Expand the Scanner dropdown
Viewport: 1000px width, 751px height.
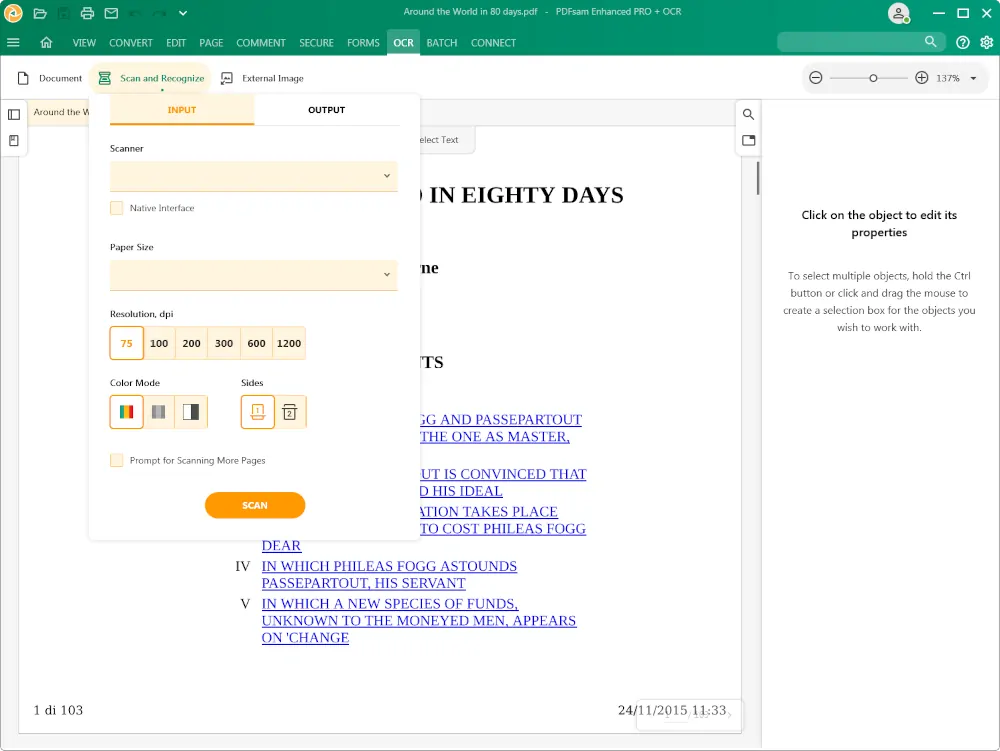tap(253, 176)
